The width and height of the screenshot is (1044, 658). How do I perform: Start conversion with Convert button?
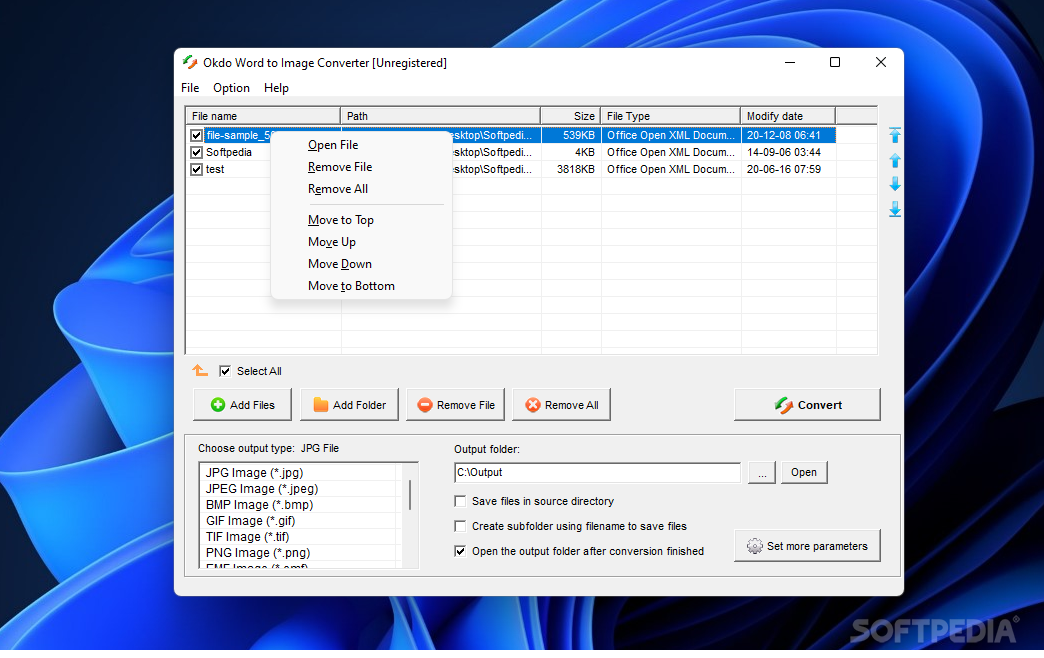(x=807, y=405)
